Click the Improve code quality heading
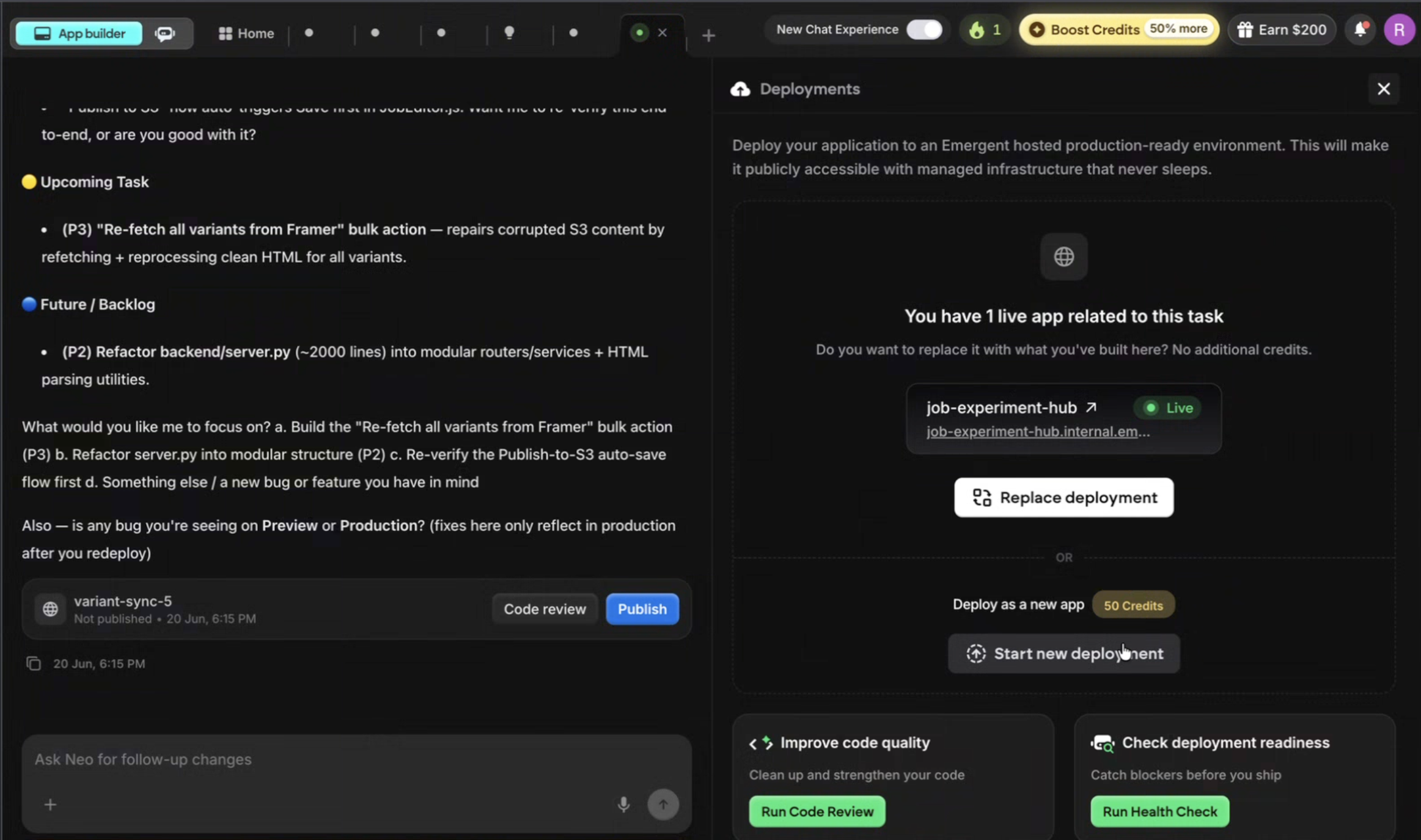 (x=855, y=742)
